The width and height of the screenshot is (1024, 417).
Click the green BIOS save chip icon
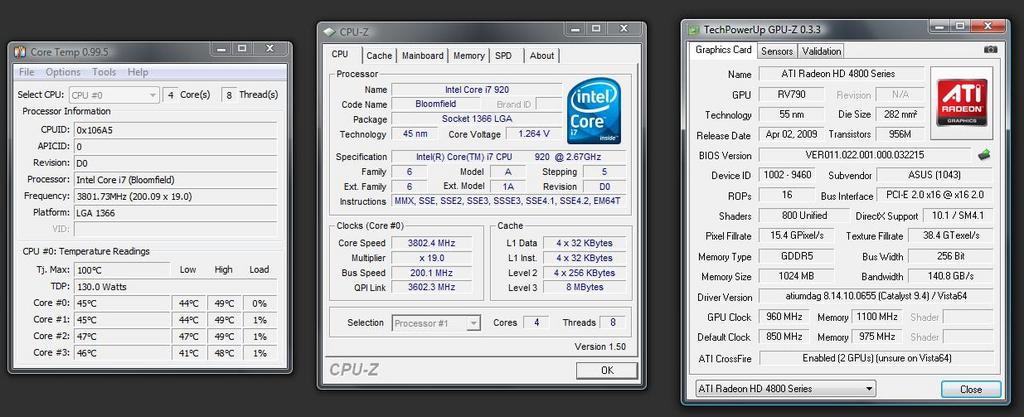point(984,155)
